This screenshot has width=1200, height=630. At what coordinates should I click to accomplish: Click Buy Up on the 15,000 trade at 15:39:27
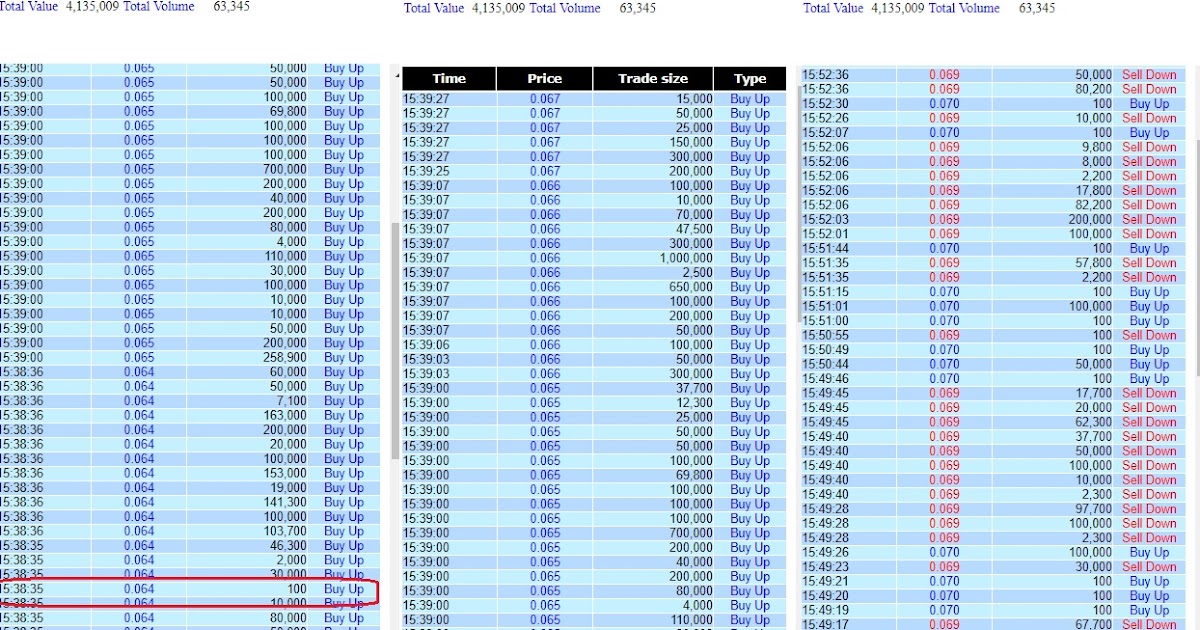751,98
